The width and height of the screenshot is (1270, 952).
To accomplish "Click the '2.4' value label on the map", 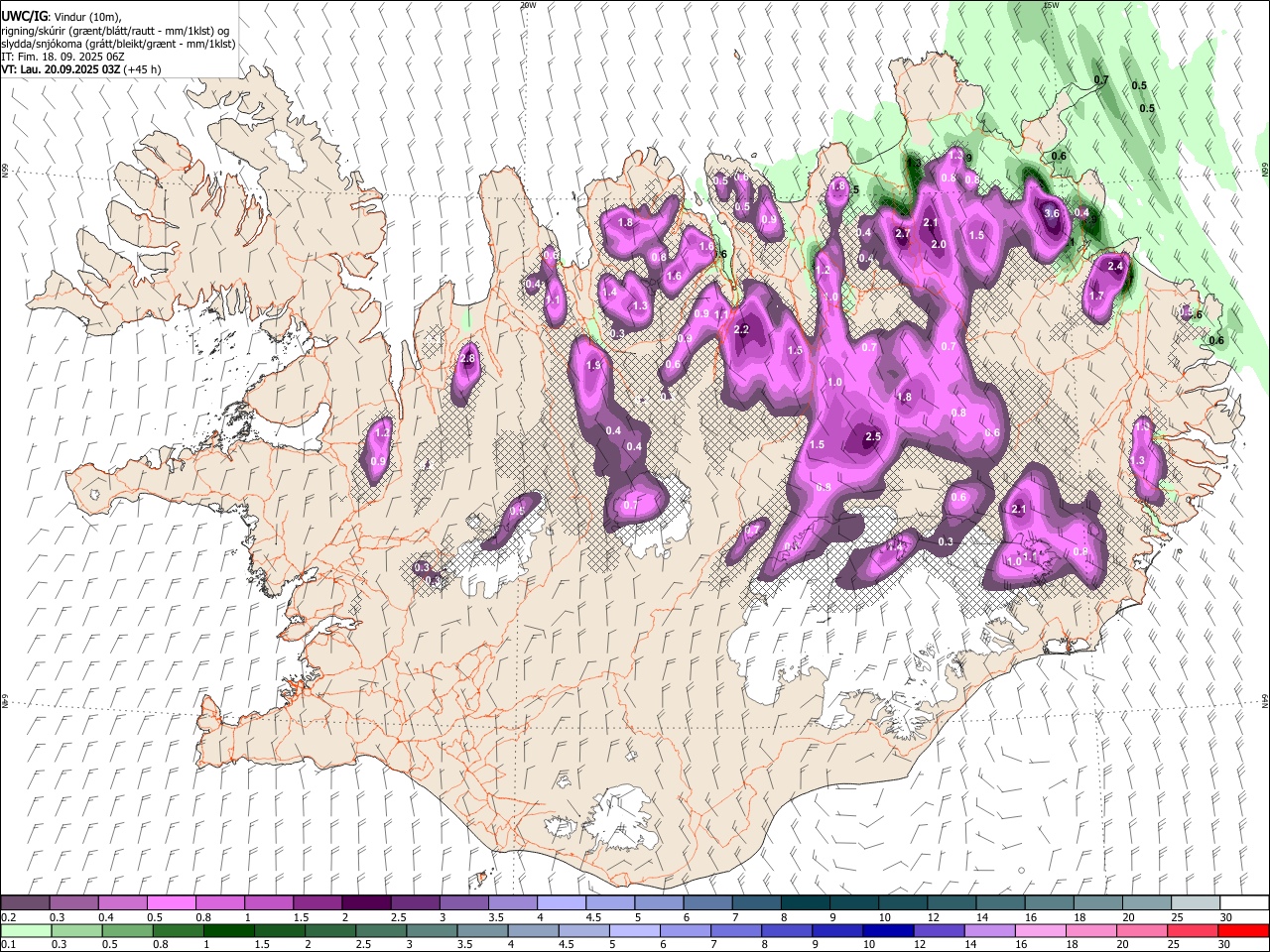I will [x=1115, y=266].
